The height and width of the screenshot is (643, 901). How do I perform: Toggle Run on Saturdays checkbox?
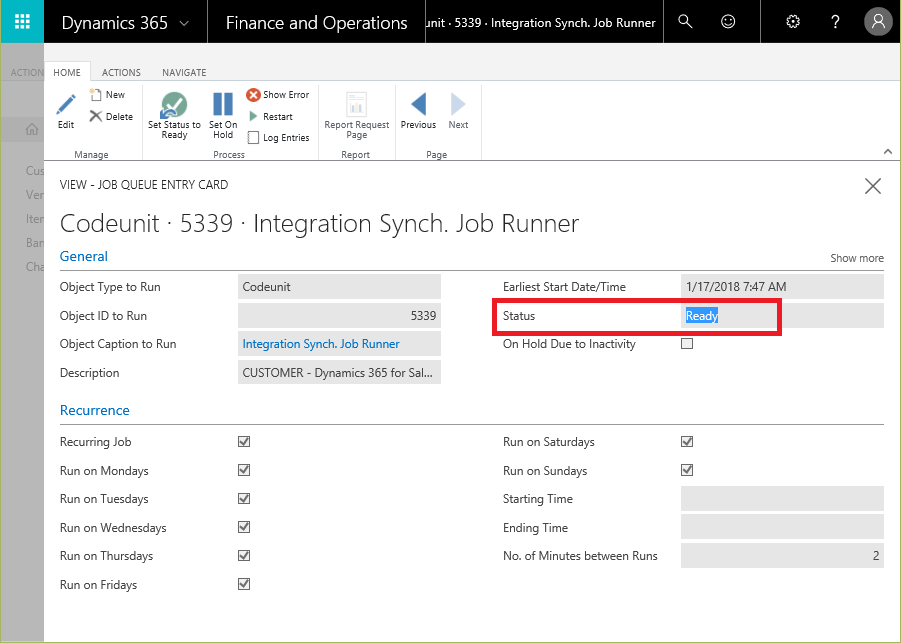pyautogui.click(x=687, y=441)
